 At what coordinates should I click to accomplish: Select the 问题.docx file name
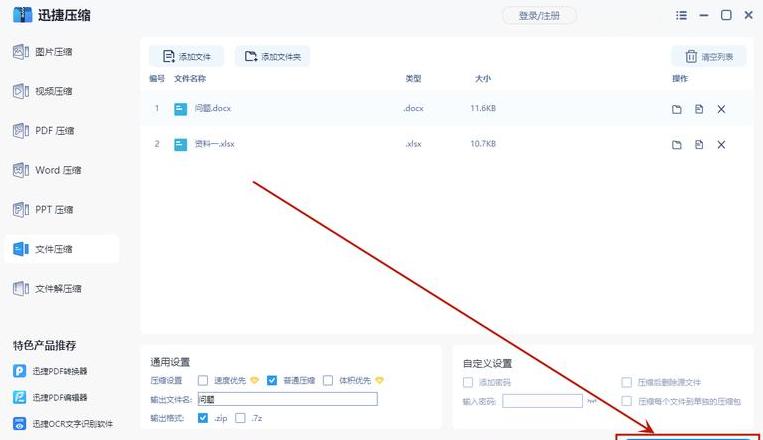[x=213, y=108]
